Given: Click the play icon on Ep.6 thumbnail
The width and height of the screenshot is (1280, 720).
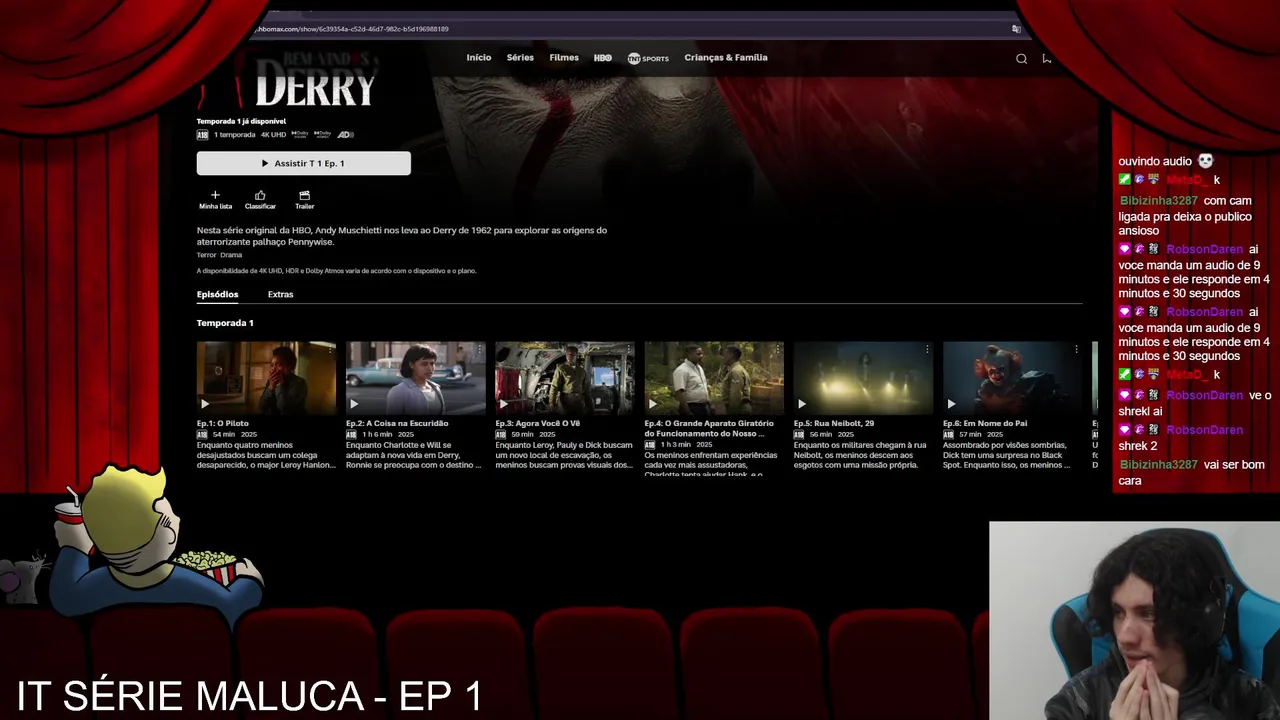Looking at the screenshot, I should (x=951, y=404).
